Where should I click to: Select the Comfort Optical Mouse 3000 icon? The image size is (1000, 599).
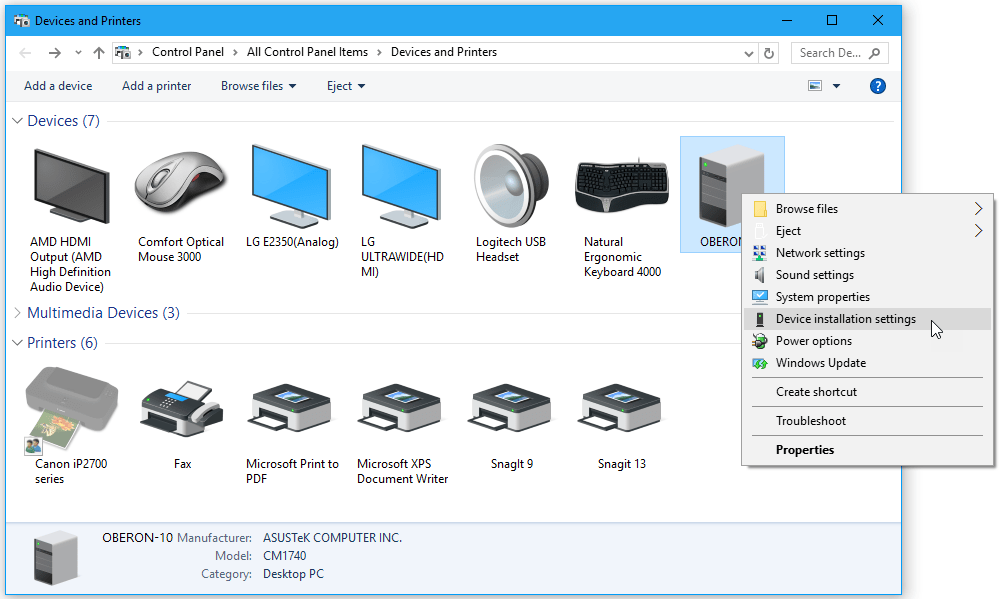(180, 184)
